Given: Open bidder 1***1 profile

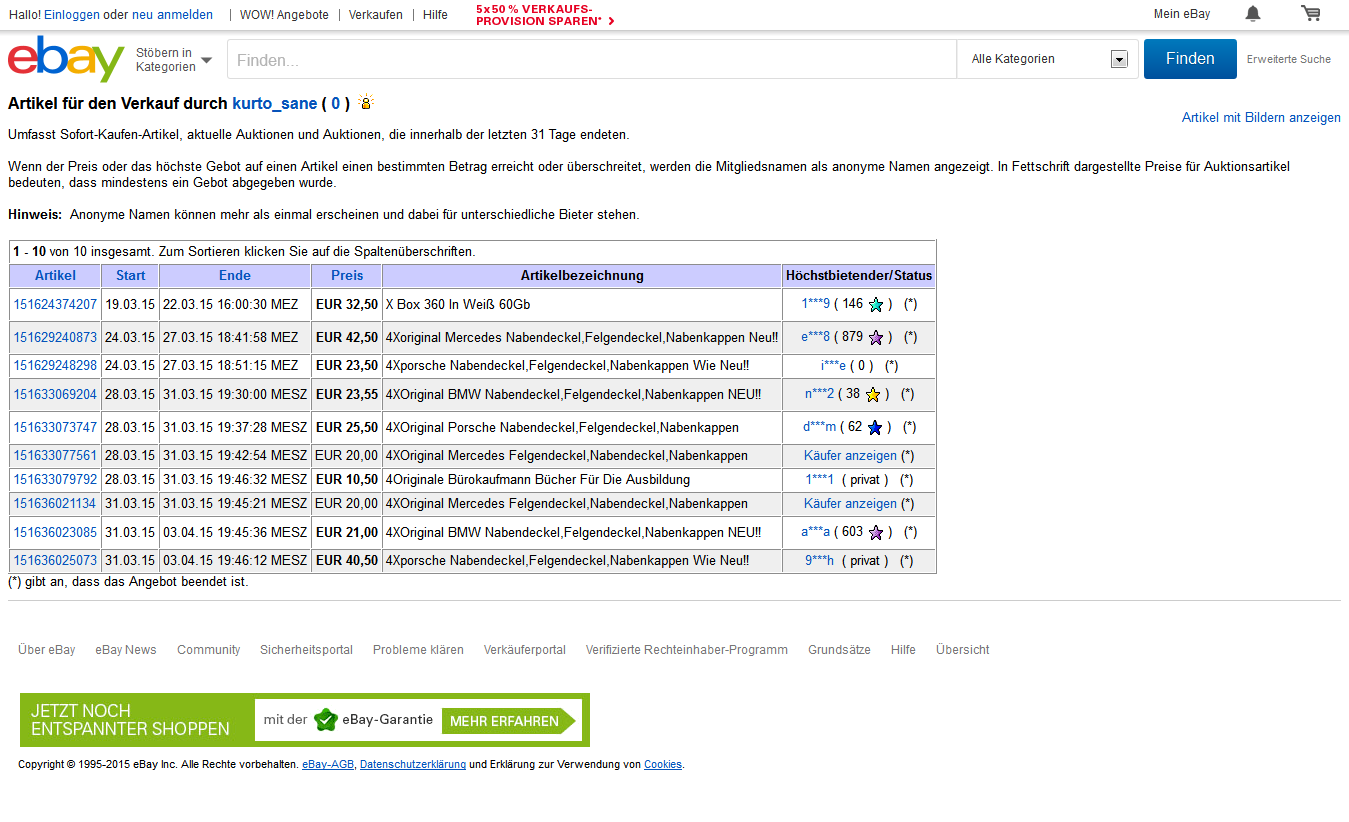Looking at the screenshot, I should click(x=820, y=480).
